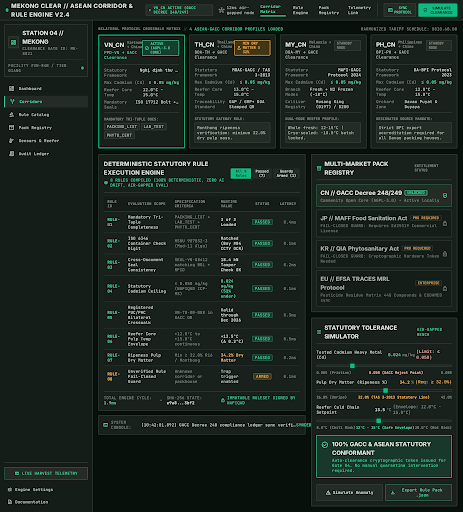Select the CN // GACC Decree 248/249 pack

[x=384, y=196]
